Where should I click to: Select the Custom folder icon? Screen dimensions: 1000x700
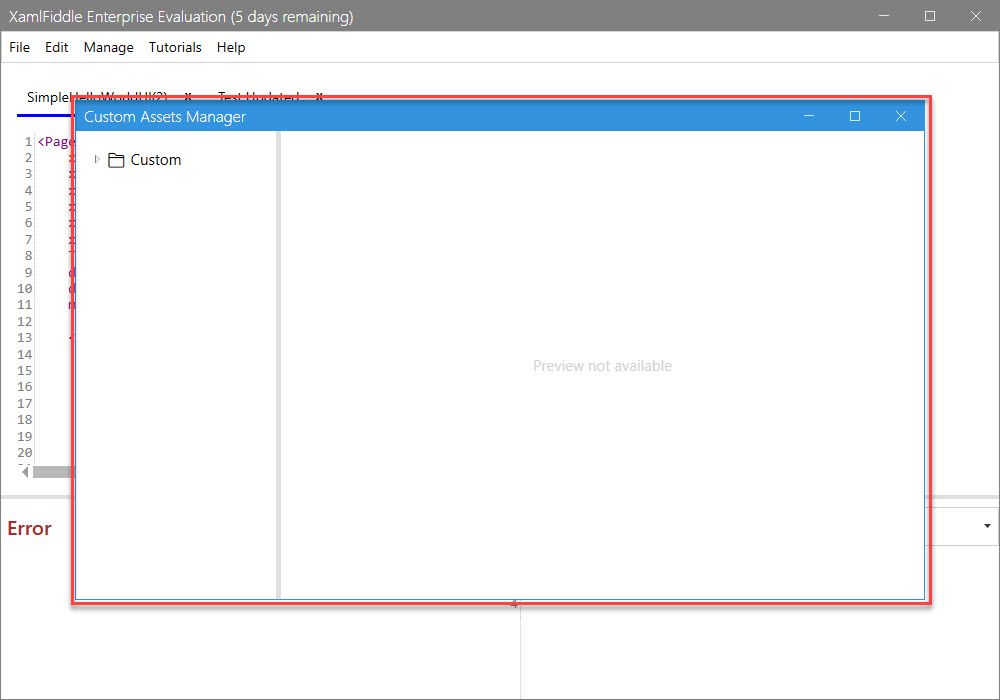[x=116, y=160]
